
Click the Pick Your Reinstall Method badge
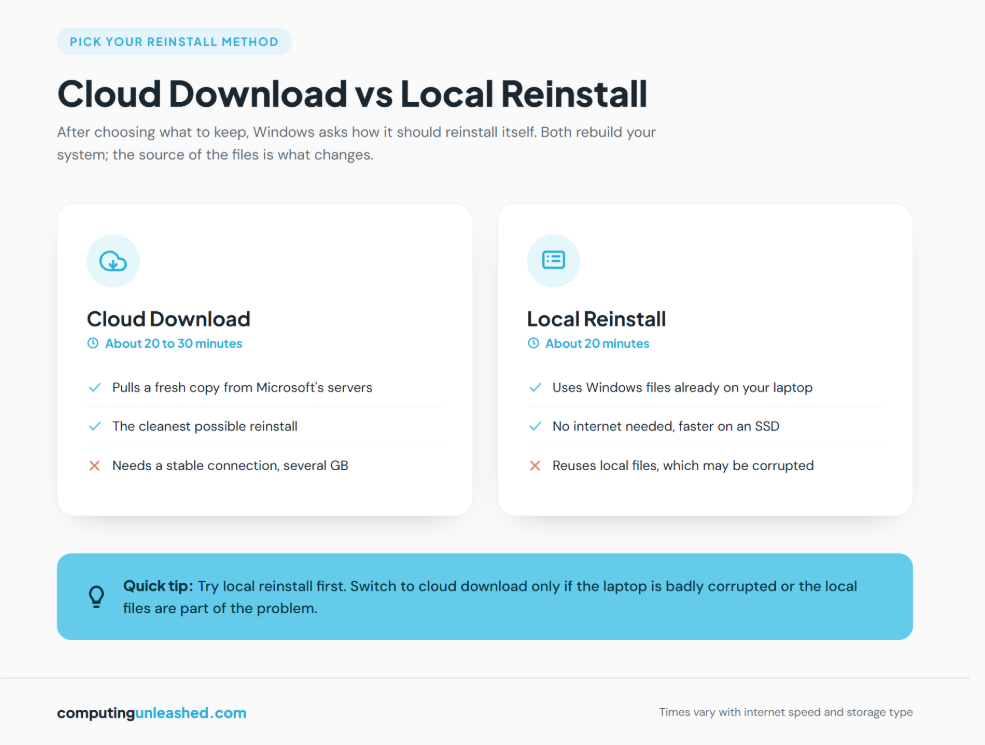tap(174, 41)
